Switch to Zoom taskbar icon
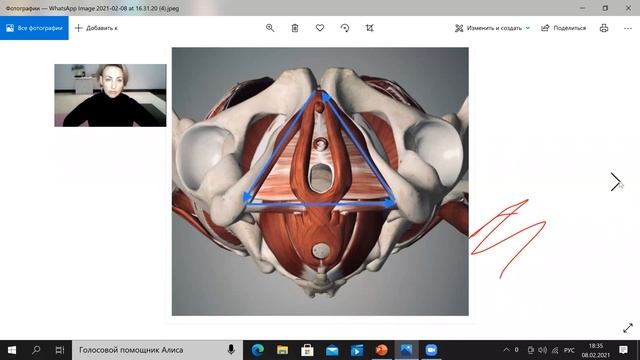 click(x=431, y=350)
